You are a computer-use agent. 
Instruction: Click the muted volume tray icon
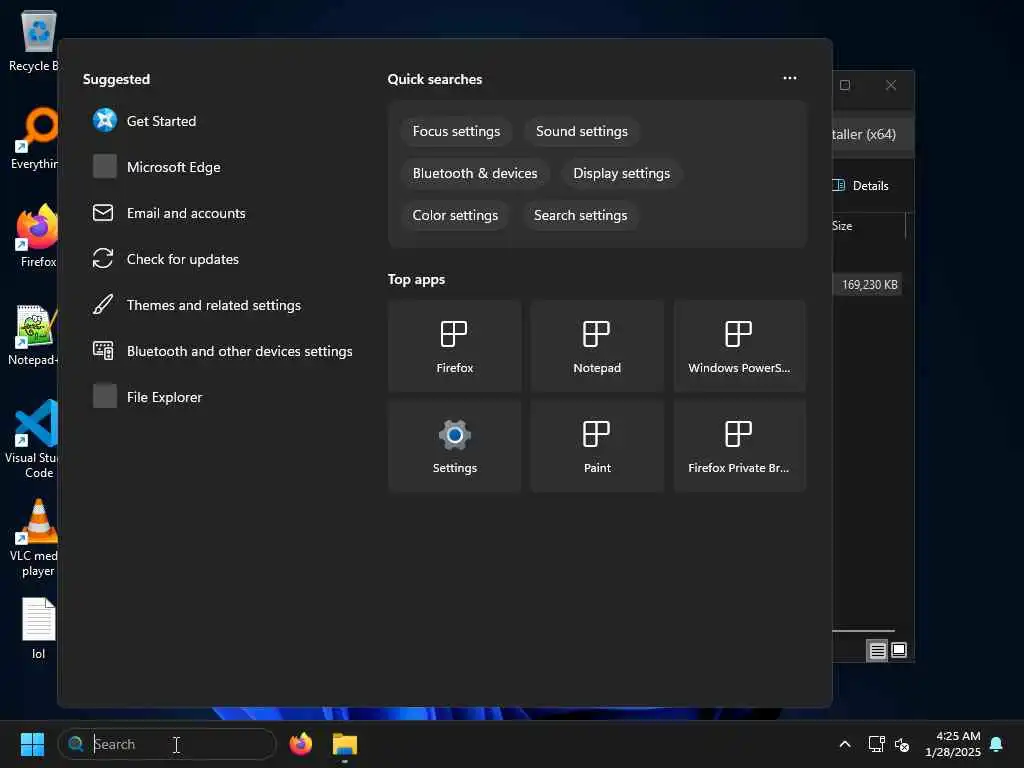[x=903, y=744]
